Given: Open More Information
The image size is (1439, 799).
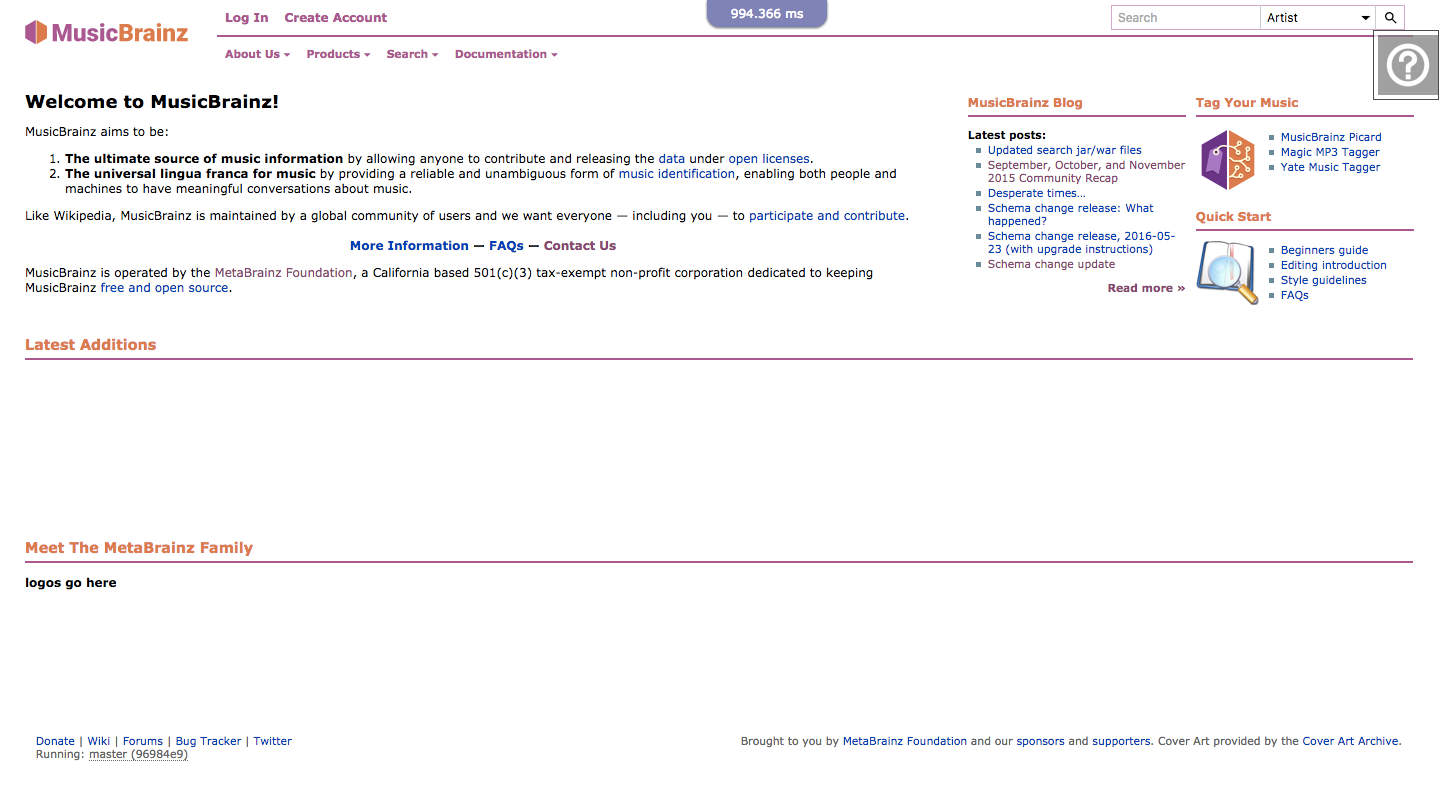Looking at the screenshot, I should pos(409,245).
